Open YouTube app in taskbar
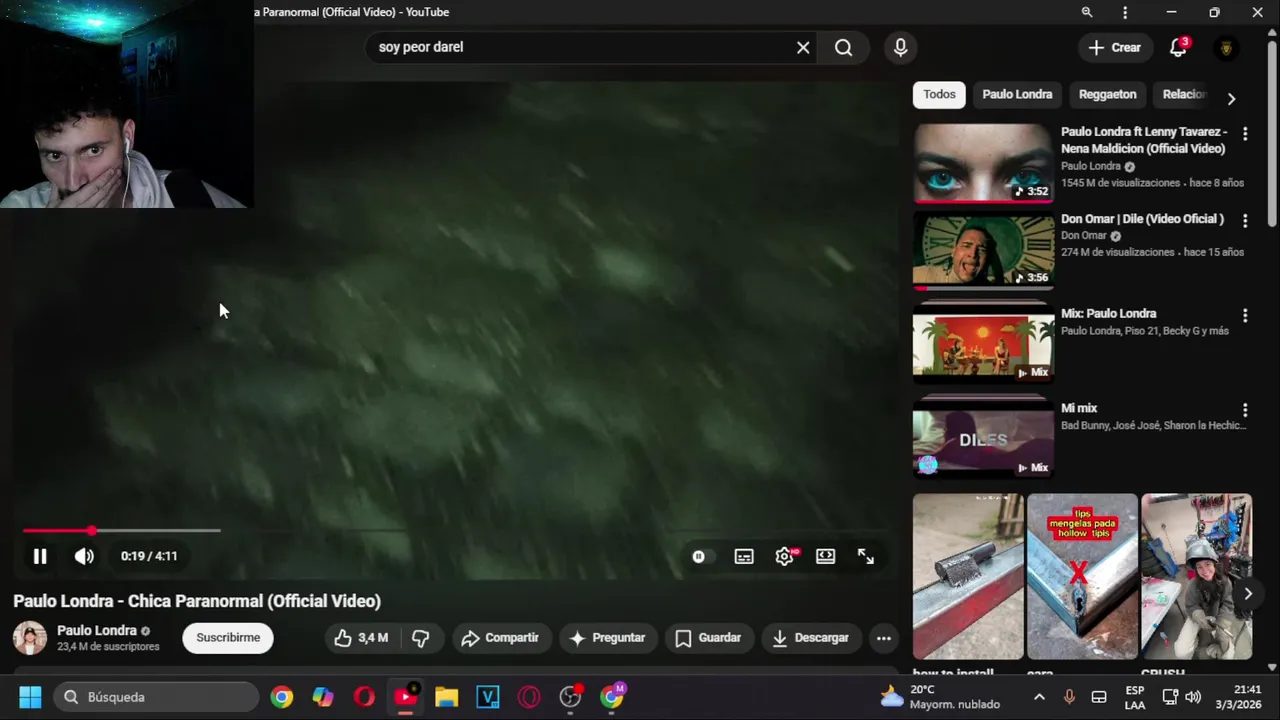Image resolution: width=1280 pixels, height=720 pixels. (406, 697)
